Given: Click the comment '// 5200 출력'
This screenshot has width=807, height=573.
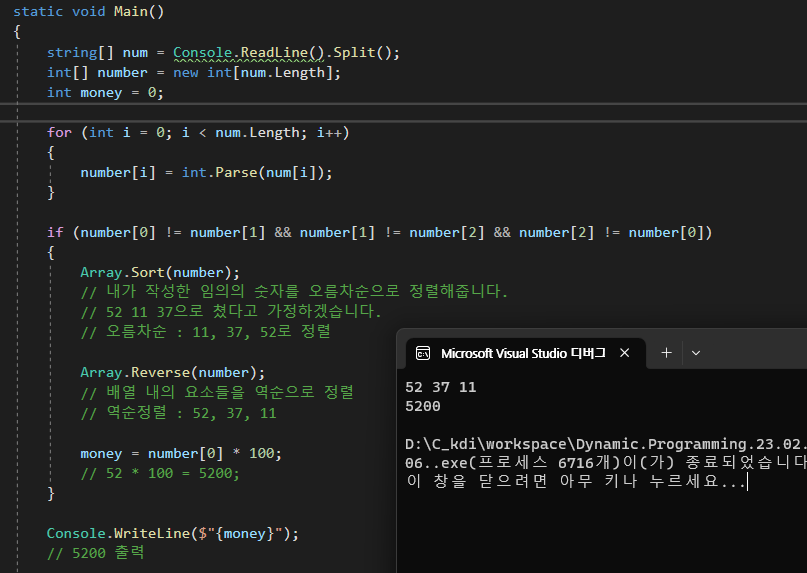Looking at the screenshot, I should click(x=96, y=553).
